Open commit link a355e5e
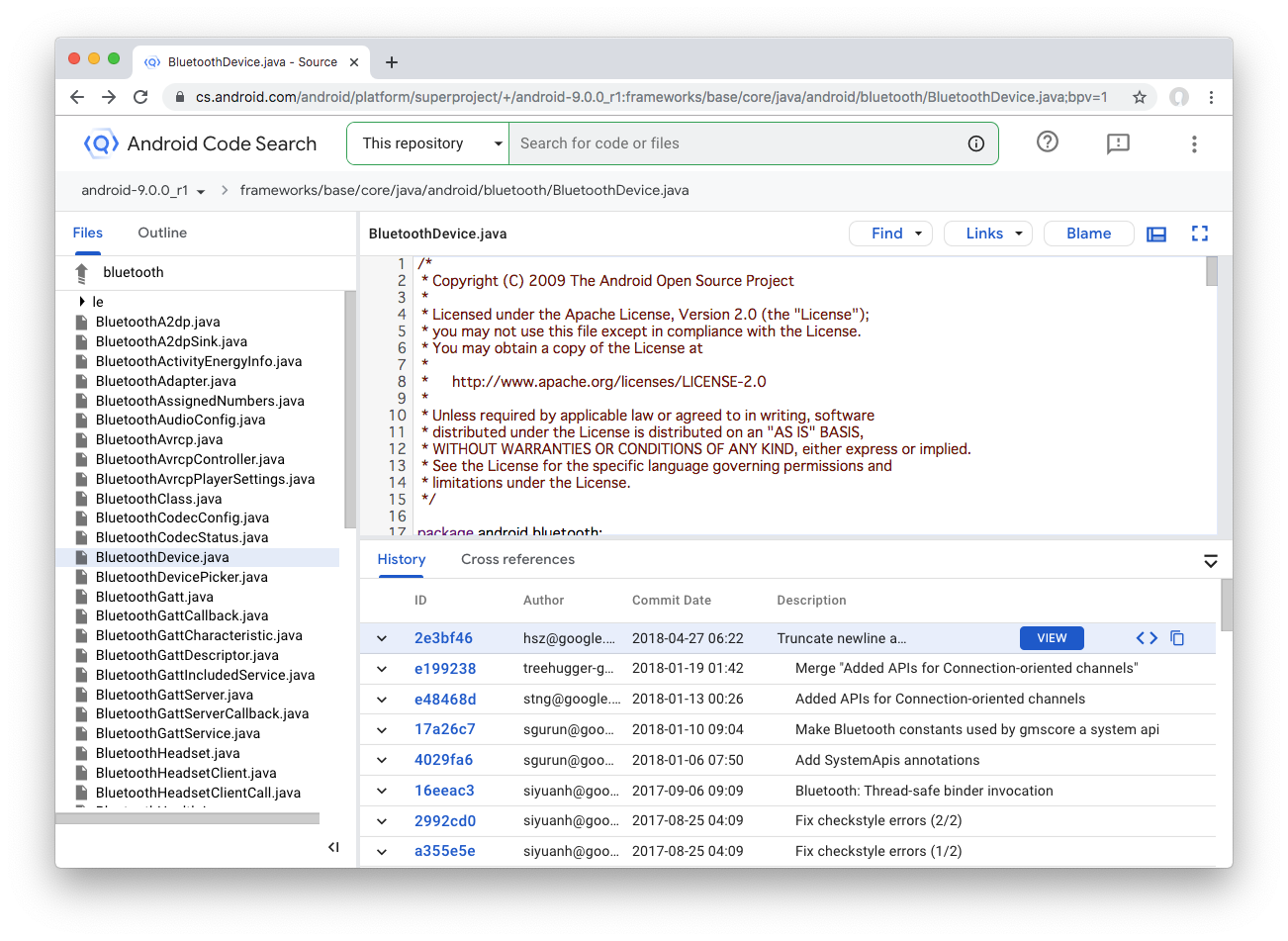 click(445, 851)
